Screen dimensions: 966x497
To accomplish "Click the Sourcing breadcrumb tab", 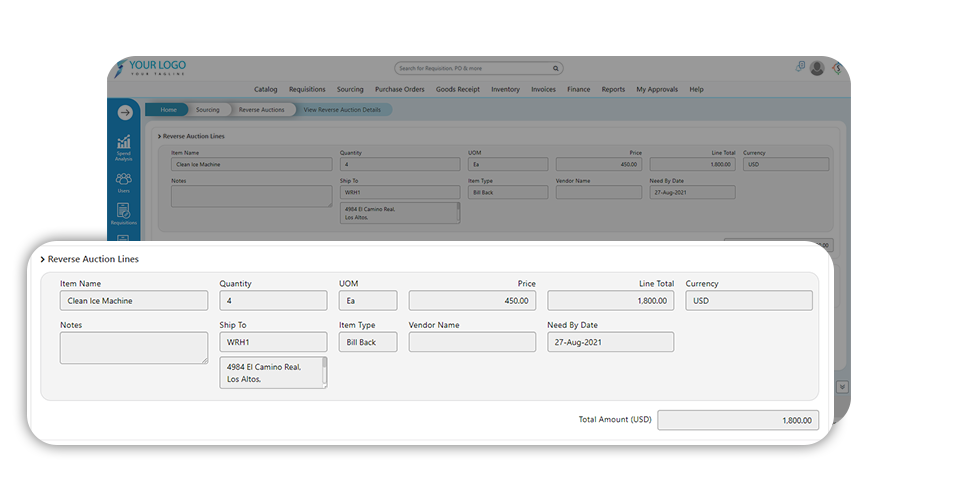I will (x=207, y=109).
